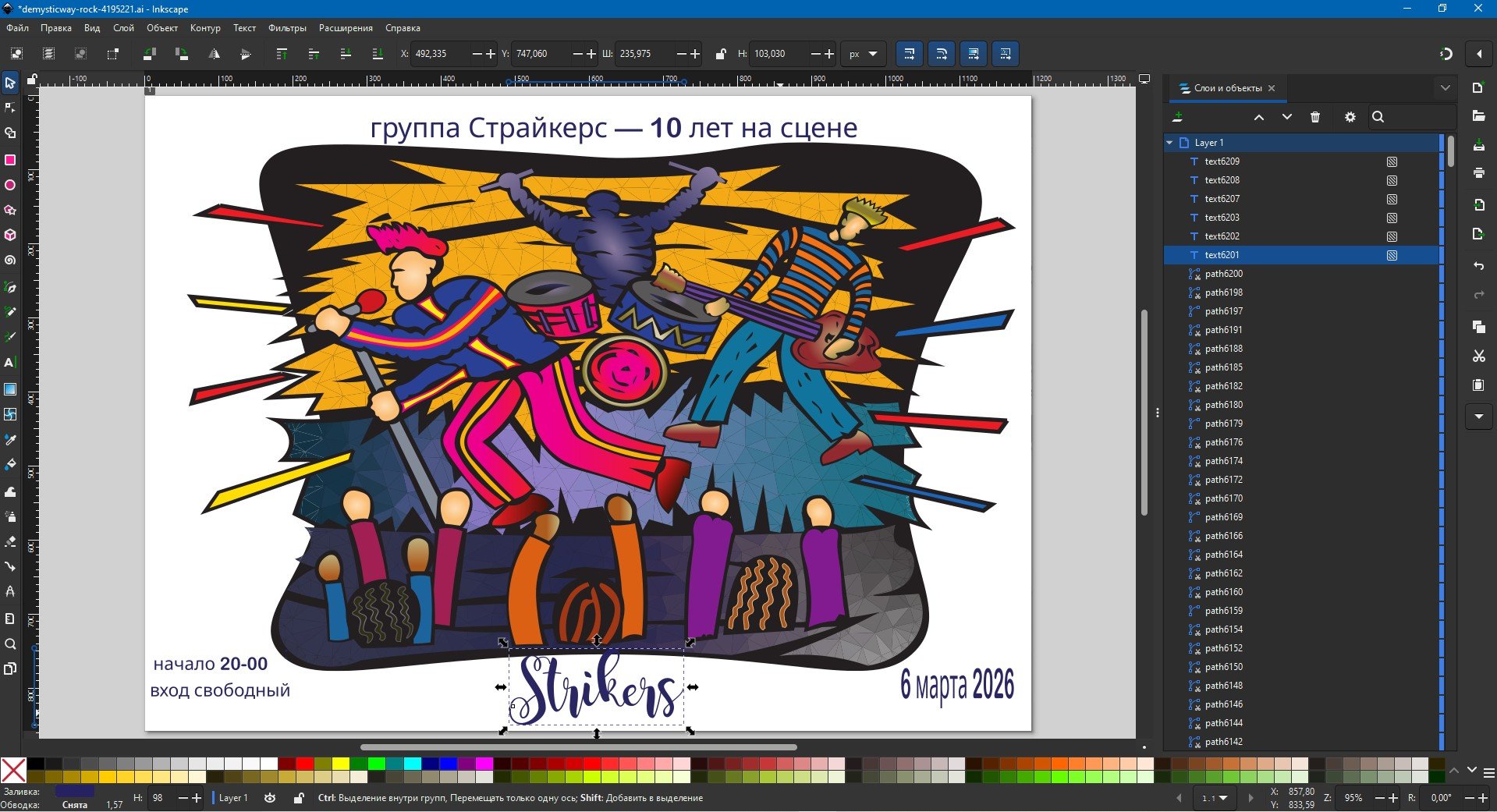Select the Eraser tool
This screenshot has height=812, width=1497.
click(10, 541)
